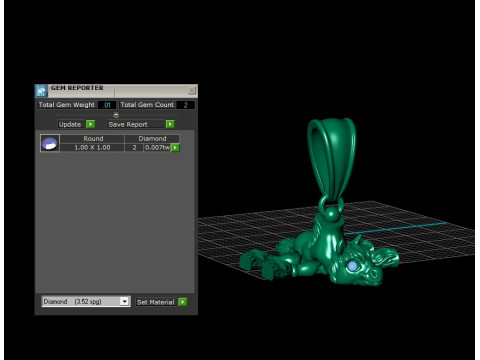Open the Diamond material dropdown
This screenshot has width=480, height=360.
click(86, 302)
